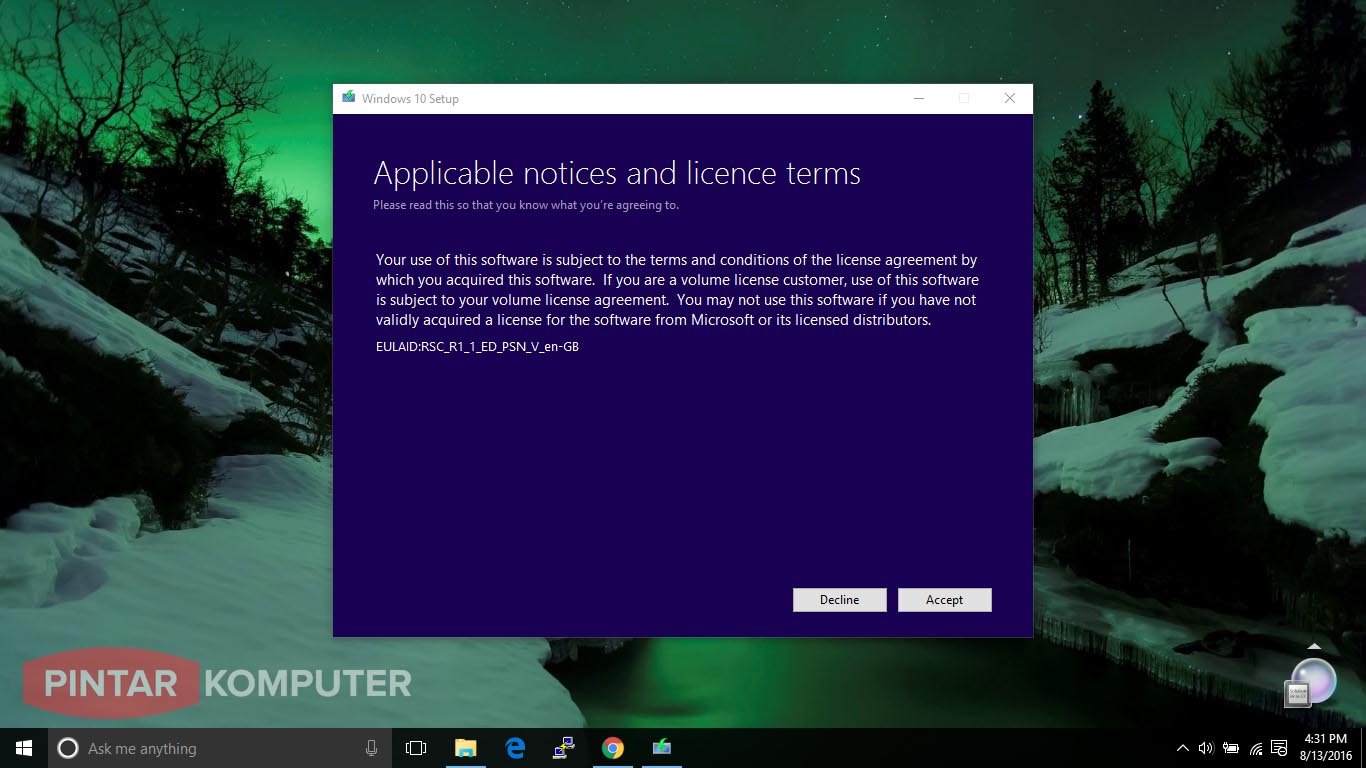The height and width of the screenshot is (768, 1366).
Task: Click the EULAID:RSC_R1_1_ED_PSN_V_en-GB text
Action: click(477, 347)
